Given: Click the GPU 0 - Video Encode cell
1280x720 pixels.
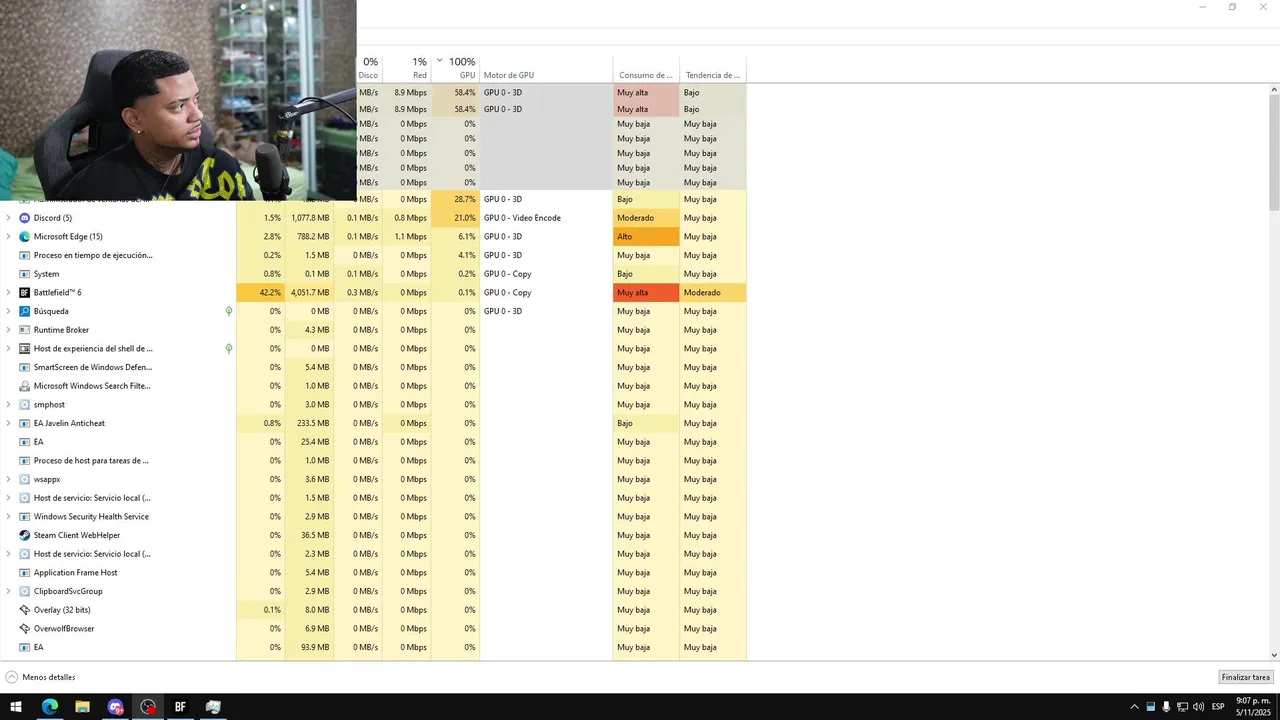Looking at the screenshot, I should (x=546, y=218).
